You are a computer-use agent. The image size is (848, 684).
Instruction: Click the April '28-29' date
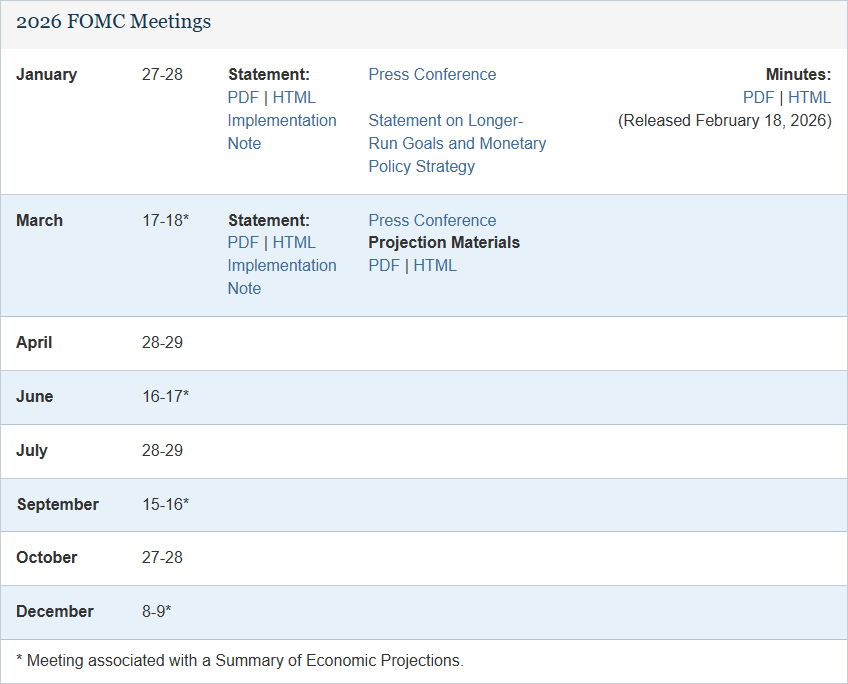[162, 343]
